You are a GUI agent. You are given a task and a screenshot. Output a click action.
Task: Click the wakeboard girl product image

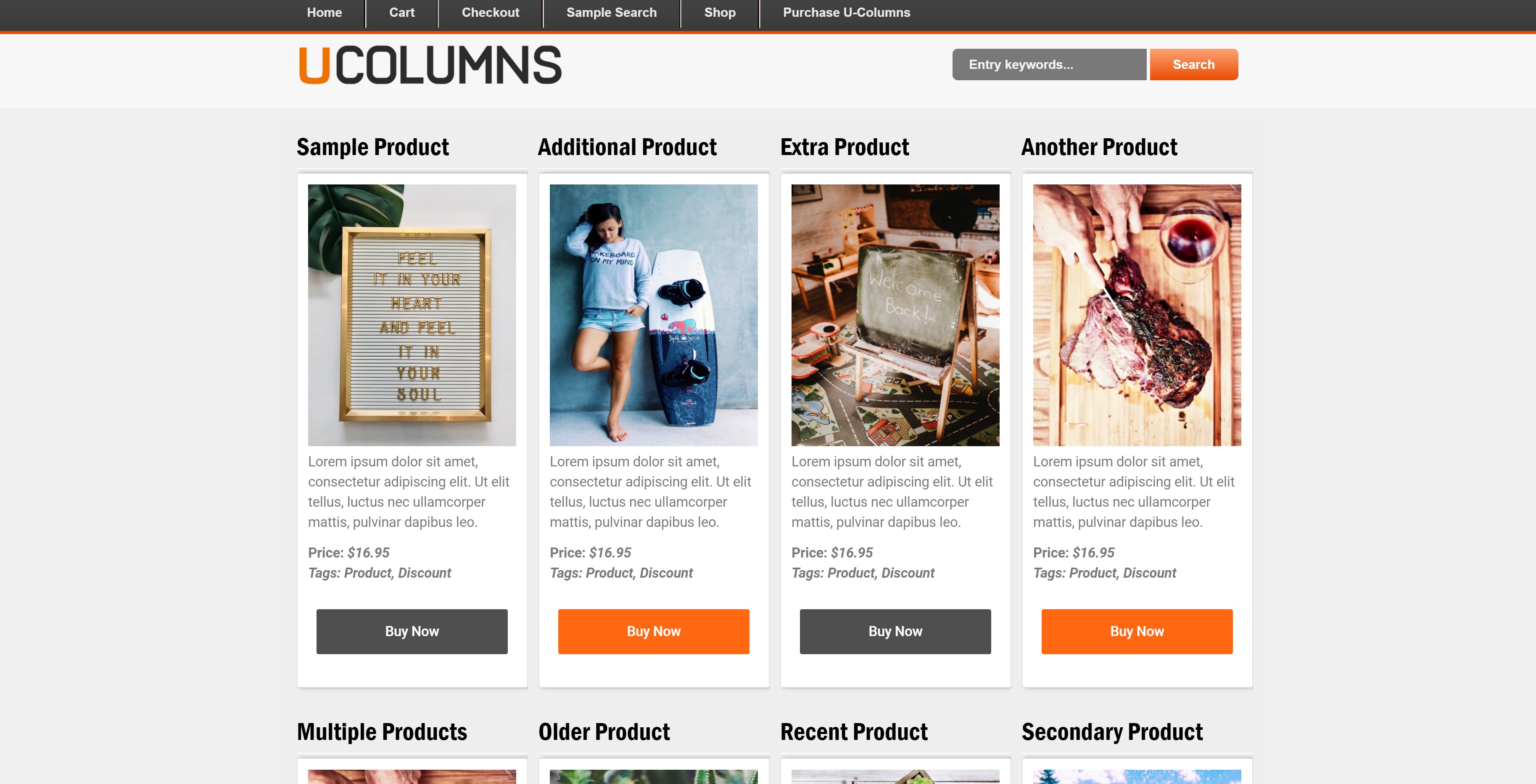coord(654,315)
